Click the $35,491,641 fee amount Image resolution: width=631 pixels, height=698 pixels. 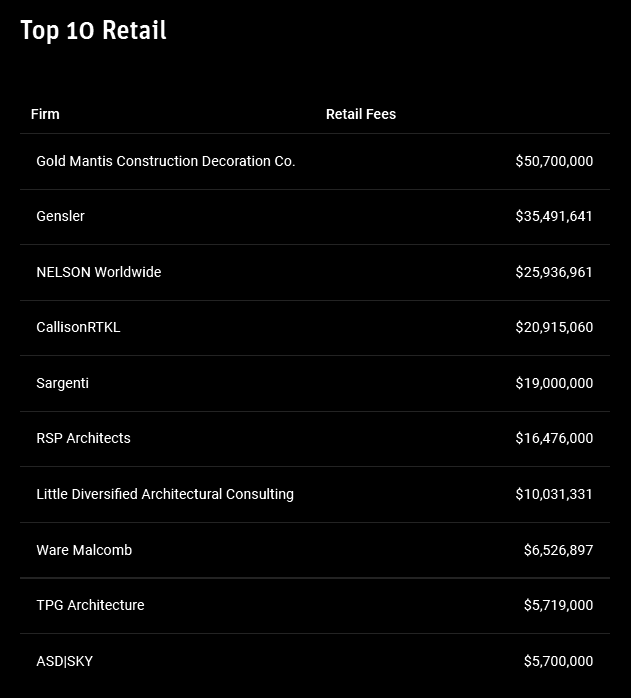click(554, 216)
